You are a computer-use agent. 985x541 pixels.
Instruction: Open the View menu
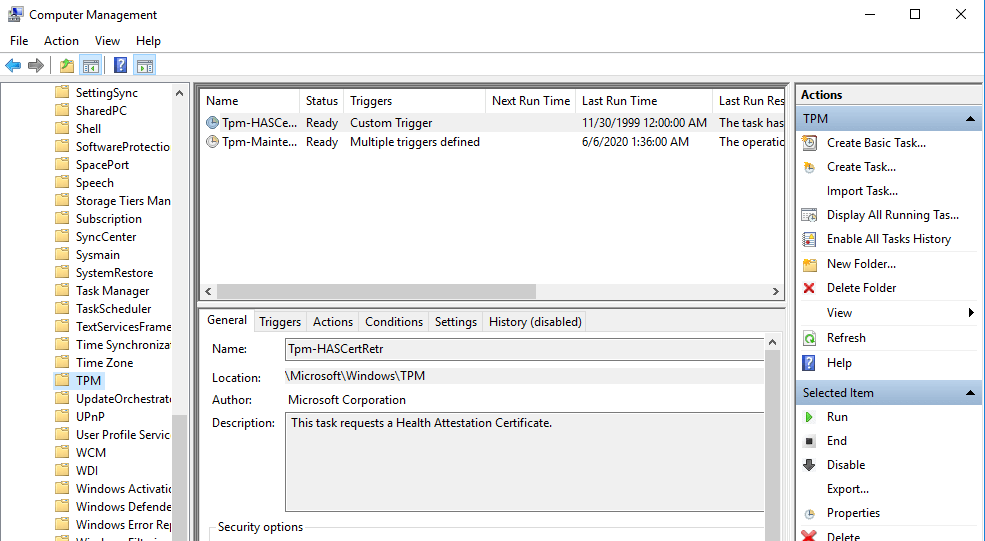click(x=107, y=41)
